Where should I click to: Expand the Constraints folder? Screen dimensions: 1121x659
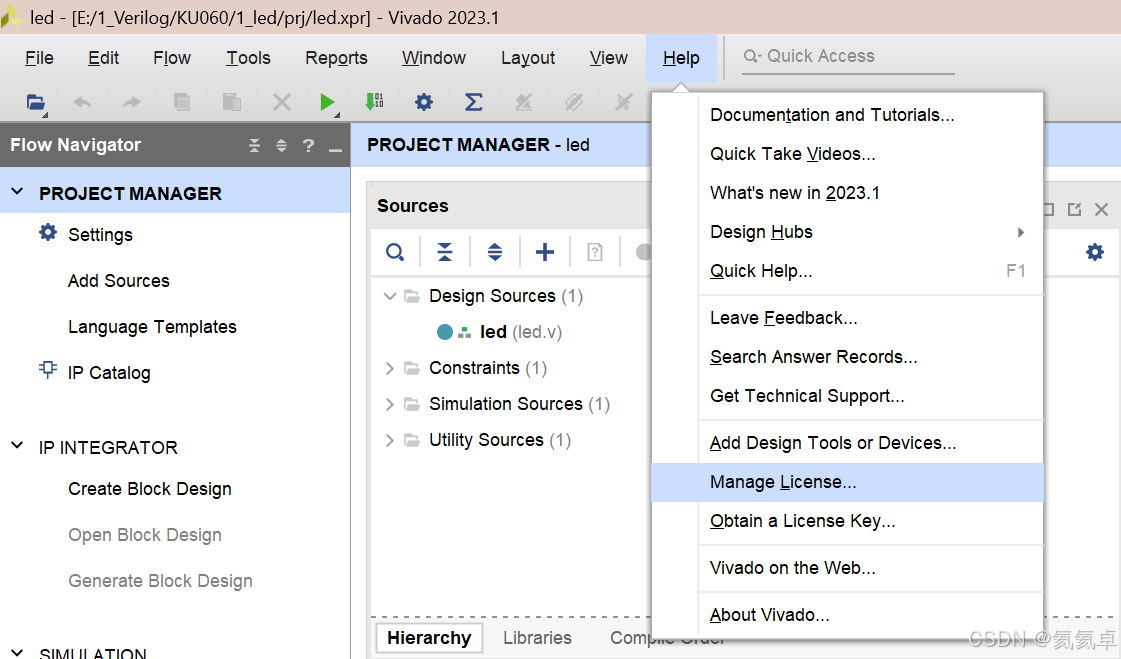[x=390, y=368]
